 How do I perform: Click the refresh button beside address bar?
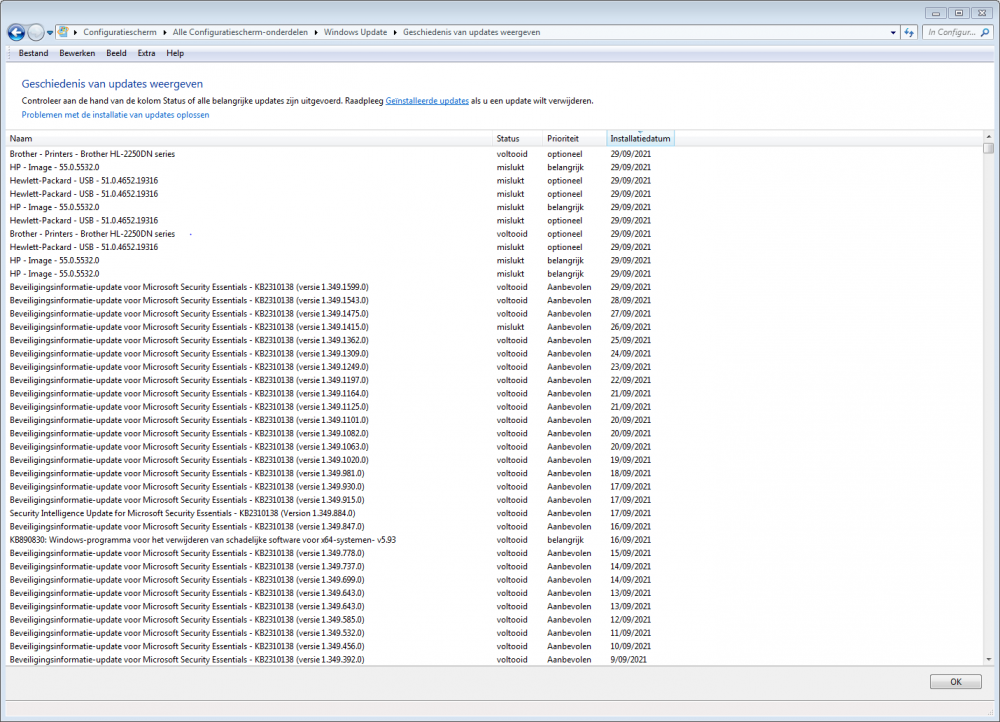point(909,32)
